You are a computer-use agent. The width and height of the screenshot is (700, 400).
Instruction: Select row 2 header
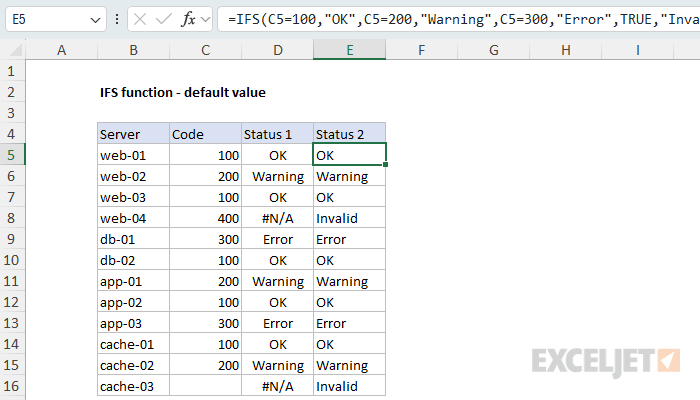[12, 92]
